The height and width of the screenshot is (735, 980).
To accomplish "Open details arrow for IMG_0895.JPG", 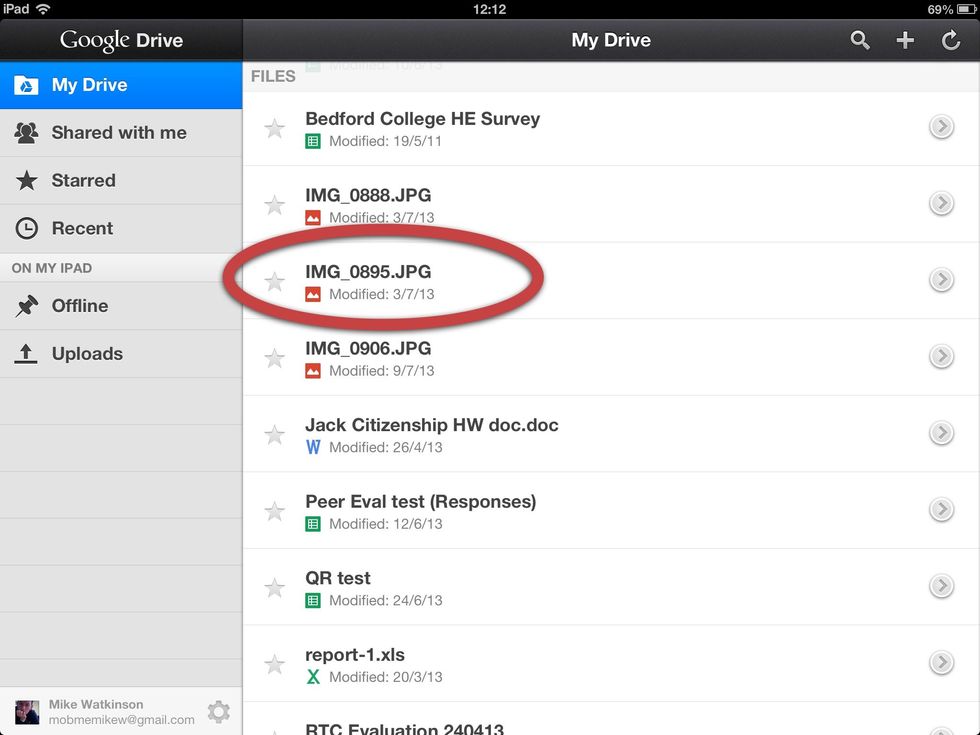I will coord(941,280).
